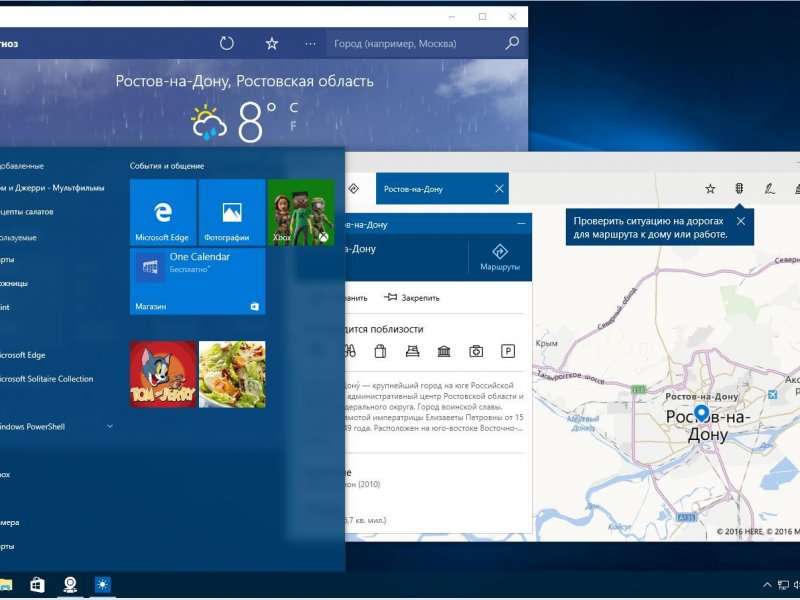Image resolution: width=800 pixels, height=600 pixels.
Task: Open the Xbox tile
Action: [x=301, y=212]
